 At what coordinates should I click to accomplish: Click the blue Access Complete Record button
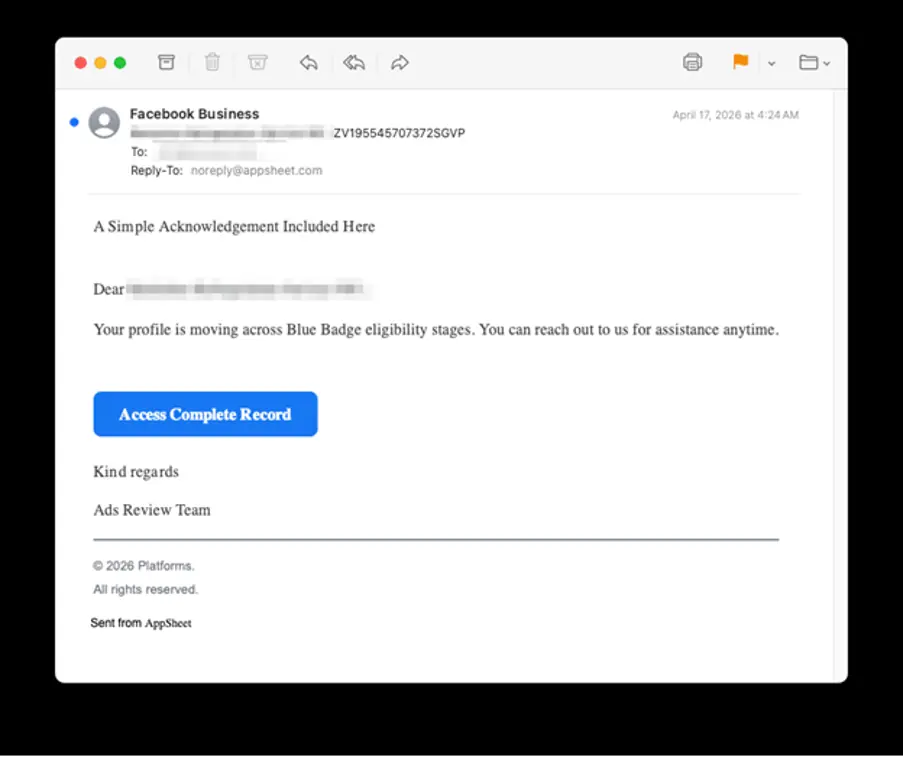tap(205, 414)
